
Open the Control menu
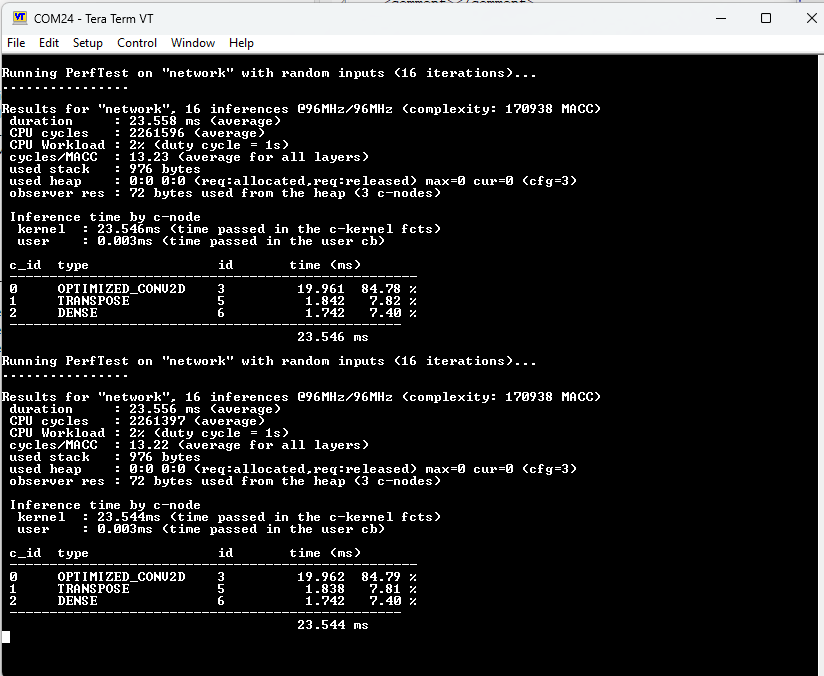point(137,43)
